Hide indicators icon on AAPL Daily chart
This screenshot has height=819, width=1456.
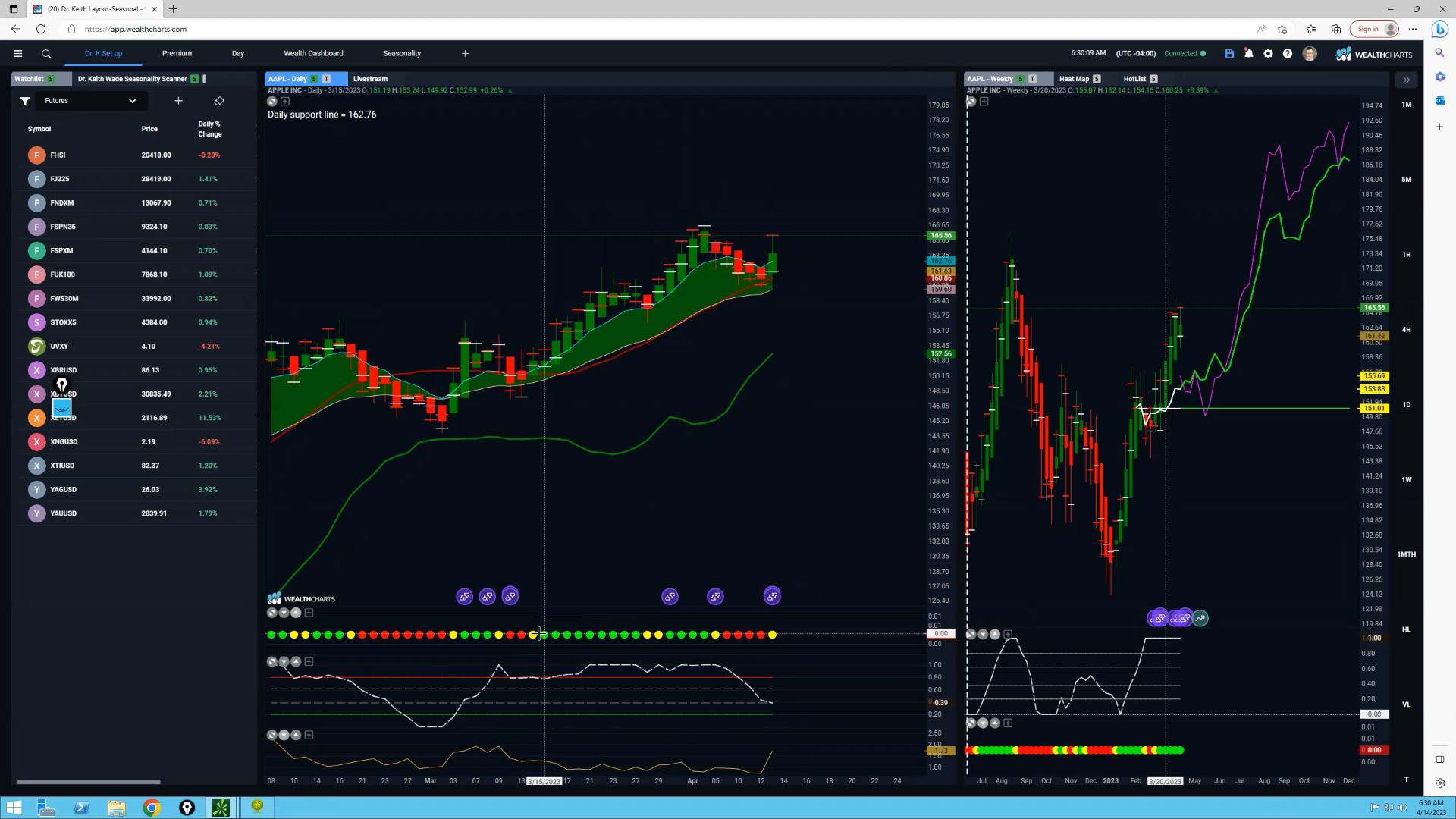(x=272, y=102)
